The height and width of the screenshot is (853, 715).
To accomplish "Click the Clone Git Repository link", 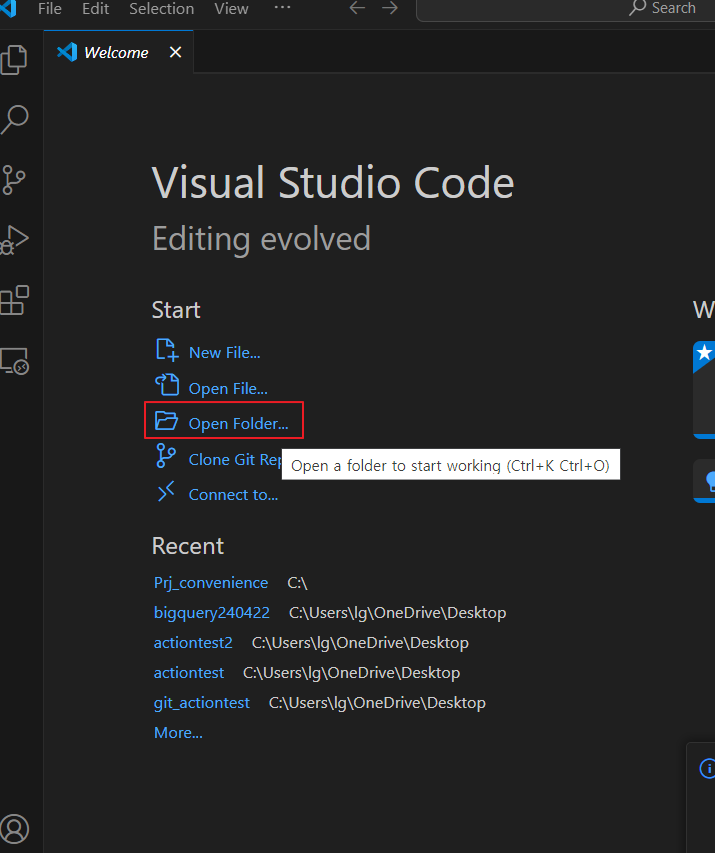I will (x=235, y=460).
